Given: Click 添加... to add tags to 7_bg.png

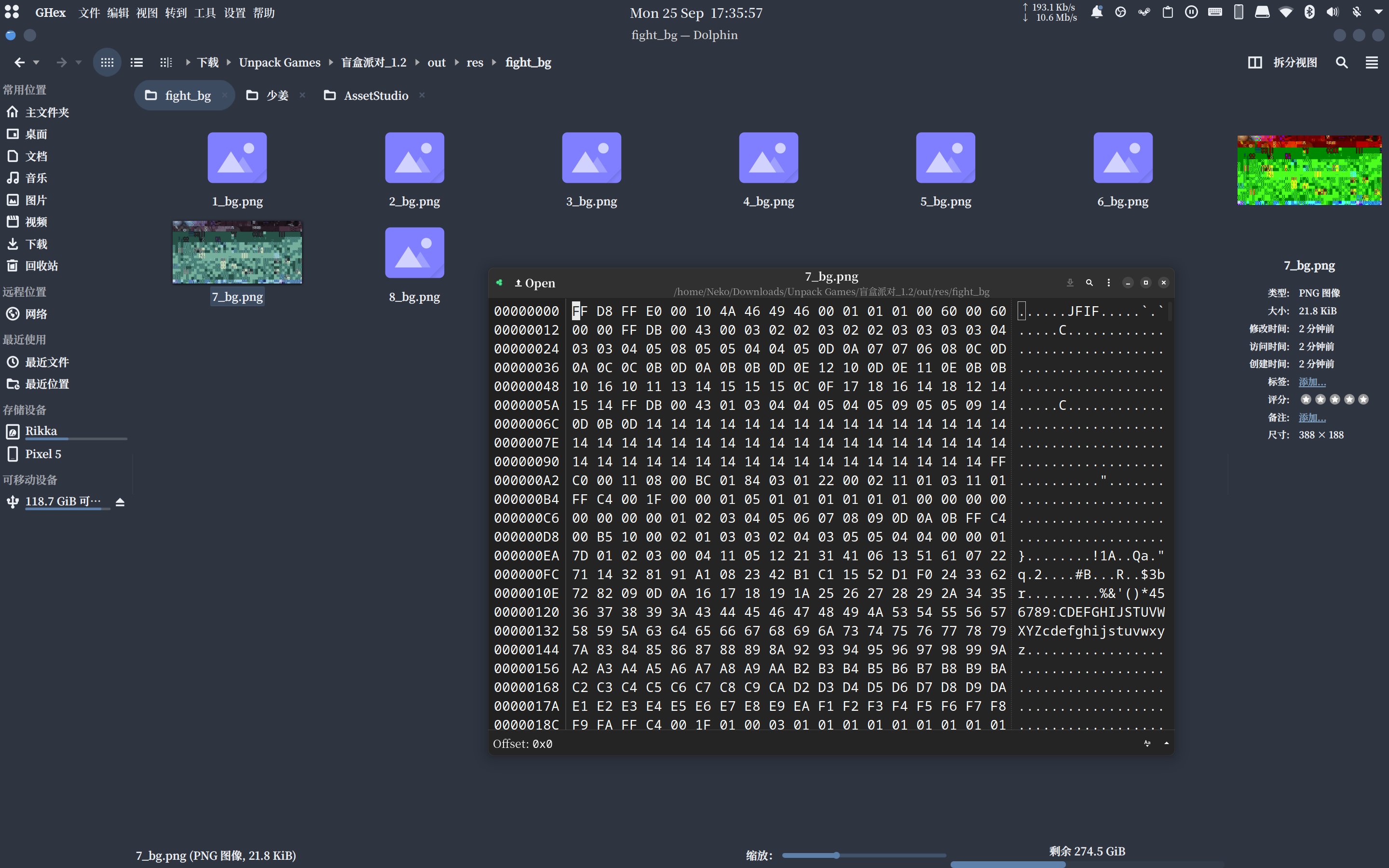Looking at the screenshot, I should (1313, 381).
